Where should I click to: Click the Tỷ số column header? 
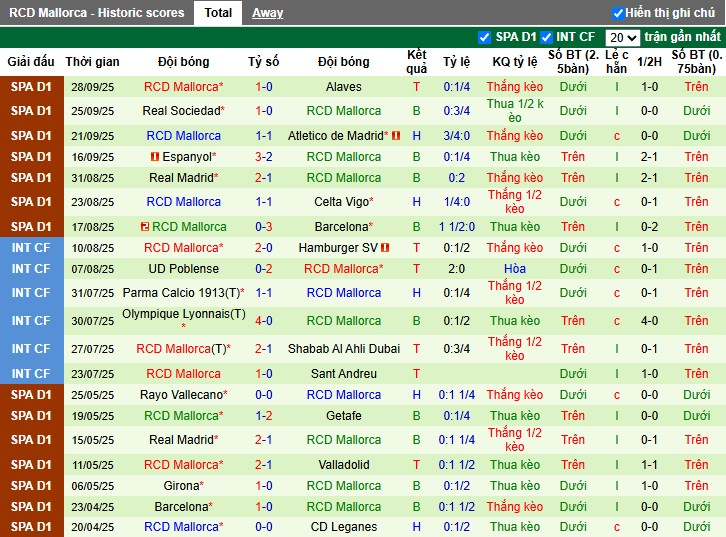click(263, 61)
